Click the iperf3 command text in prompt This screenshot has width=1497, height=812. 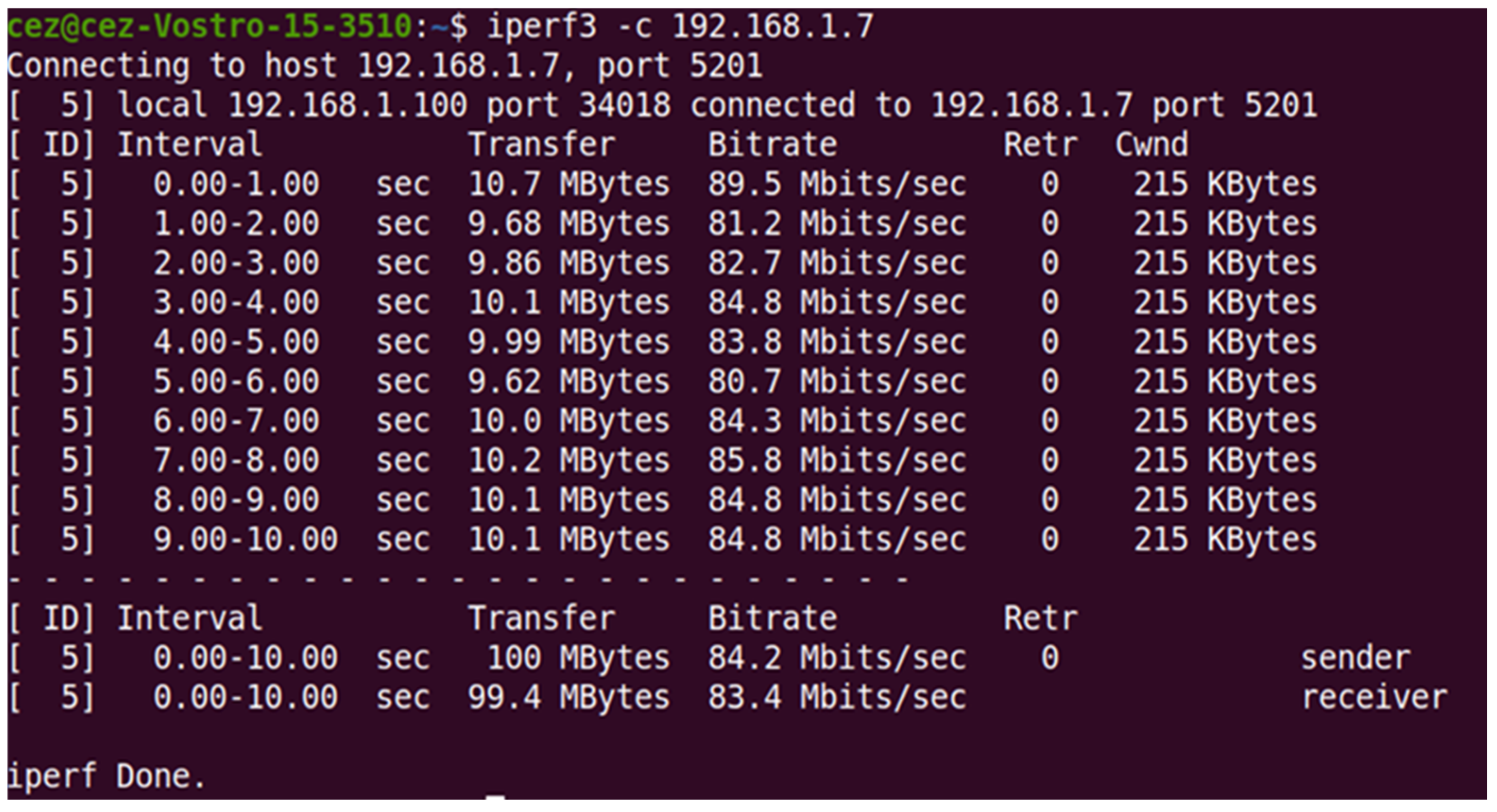point(680,27)
